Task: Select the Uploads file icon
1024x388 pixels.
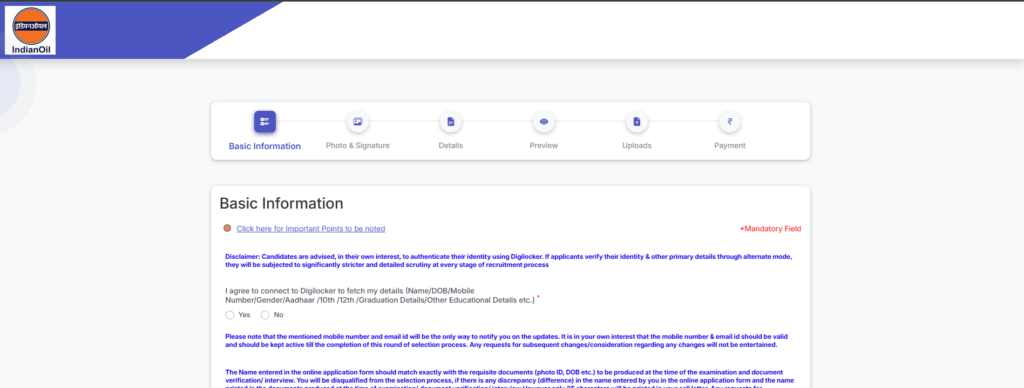Action: 637,121
